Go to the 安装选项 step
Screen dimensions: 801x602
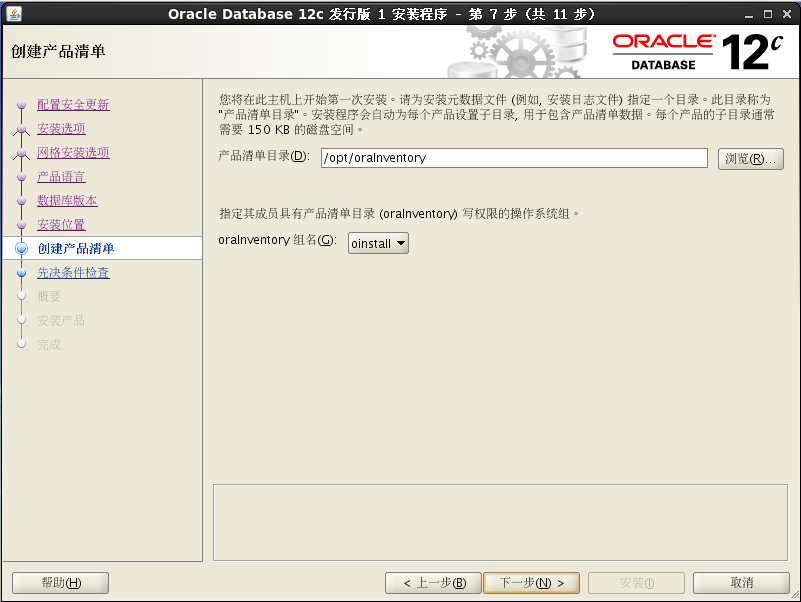click(61, 129)
